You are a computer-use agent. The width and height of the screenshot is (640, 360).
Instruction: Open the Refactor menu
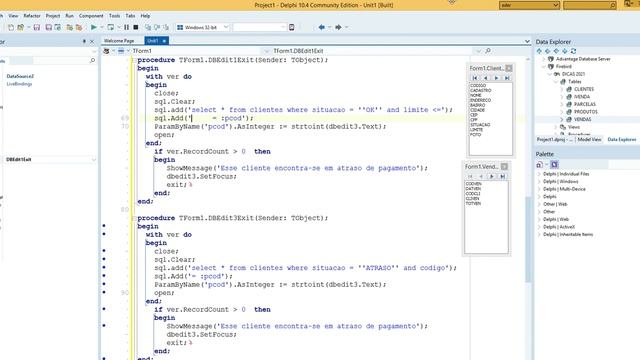32,16
